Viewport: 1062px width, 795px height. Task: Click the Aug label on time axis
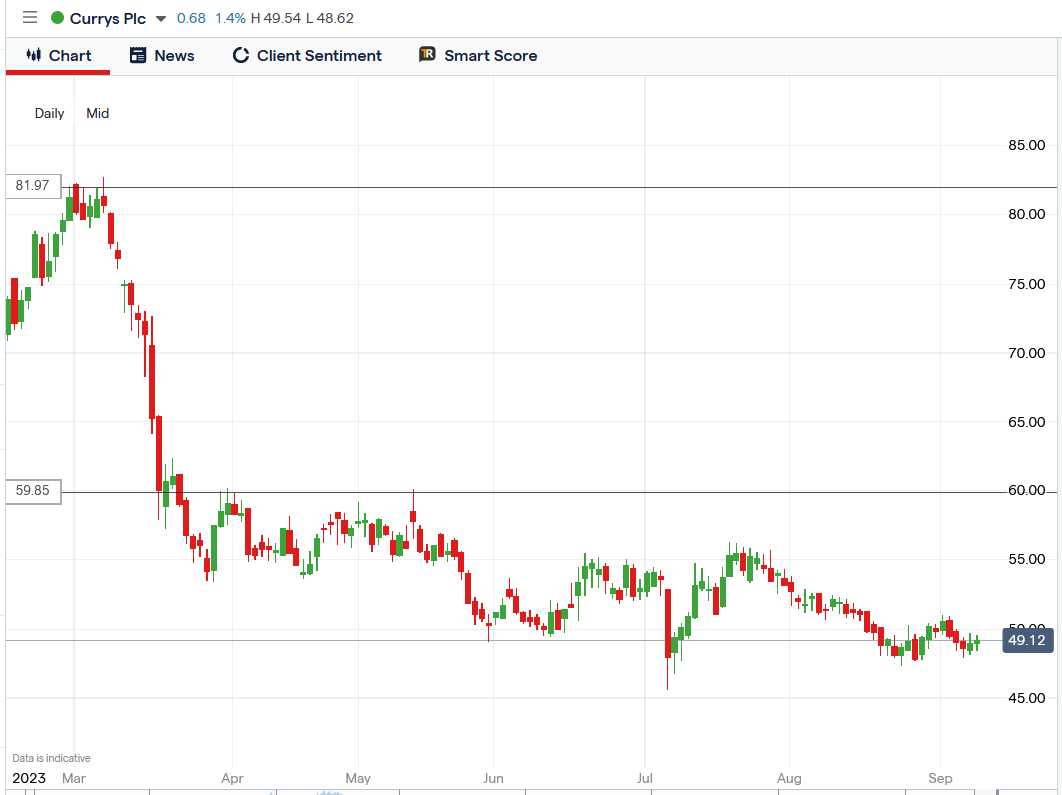[789, 778]
